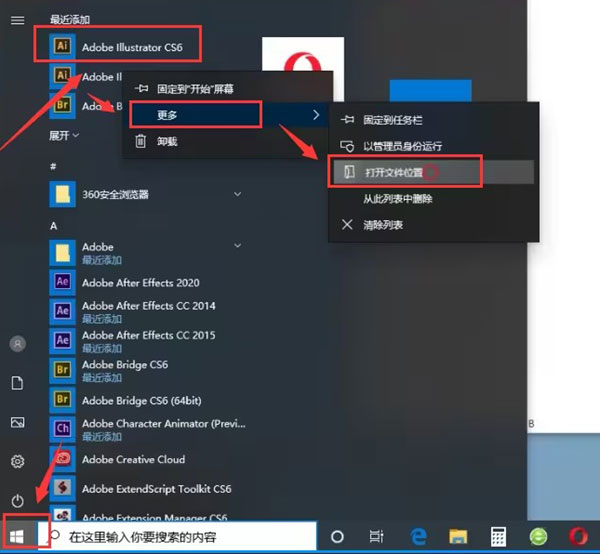Expand the 360安全浏览器 folder chevron
Viewport: 600px width, 554px height.
(x=238, y=194)
